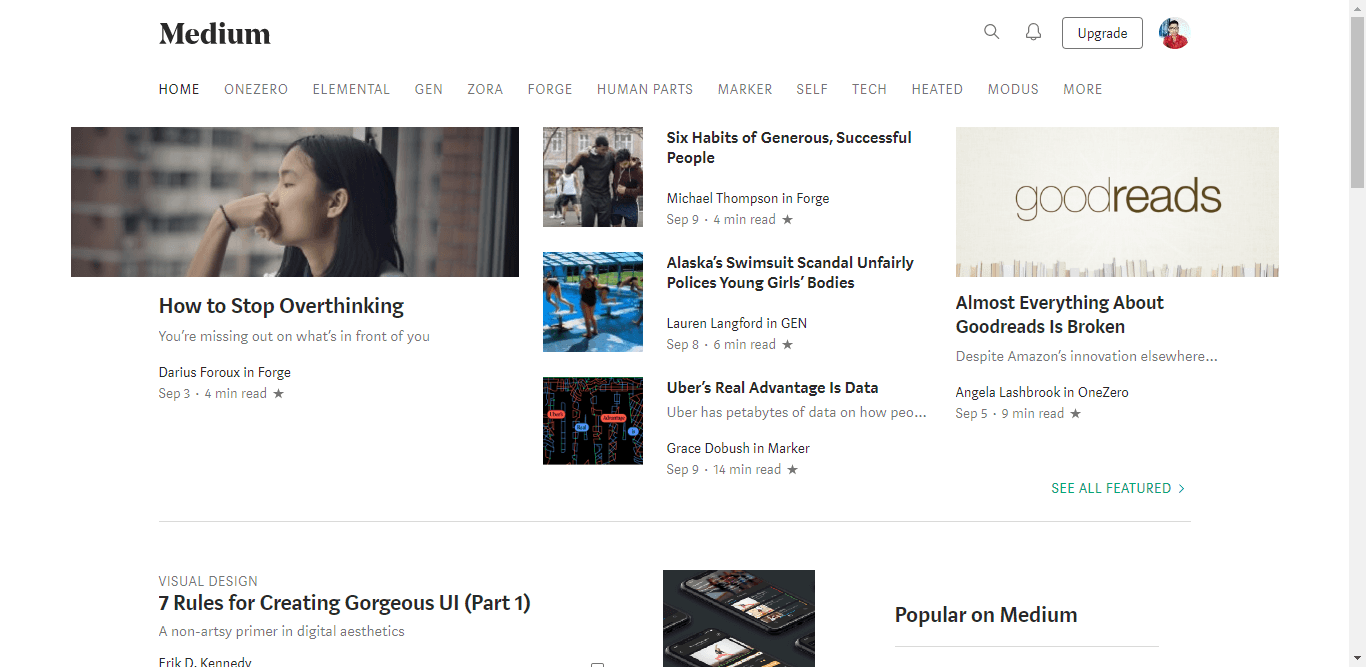Switch to the ONEZERO tab
This screenshot has height=667, width=1366.
tap(256, 89)
